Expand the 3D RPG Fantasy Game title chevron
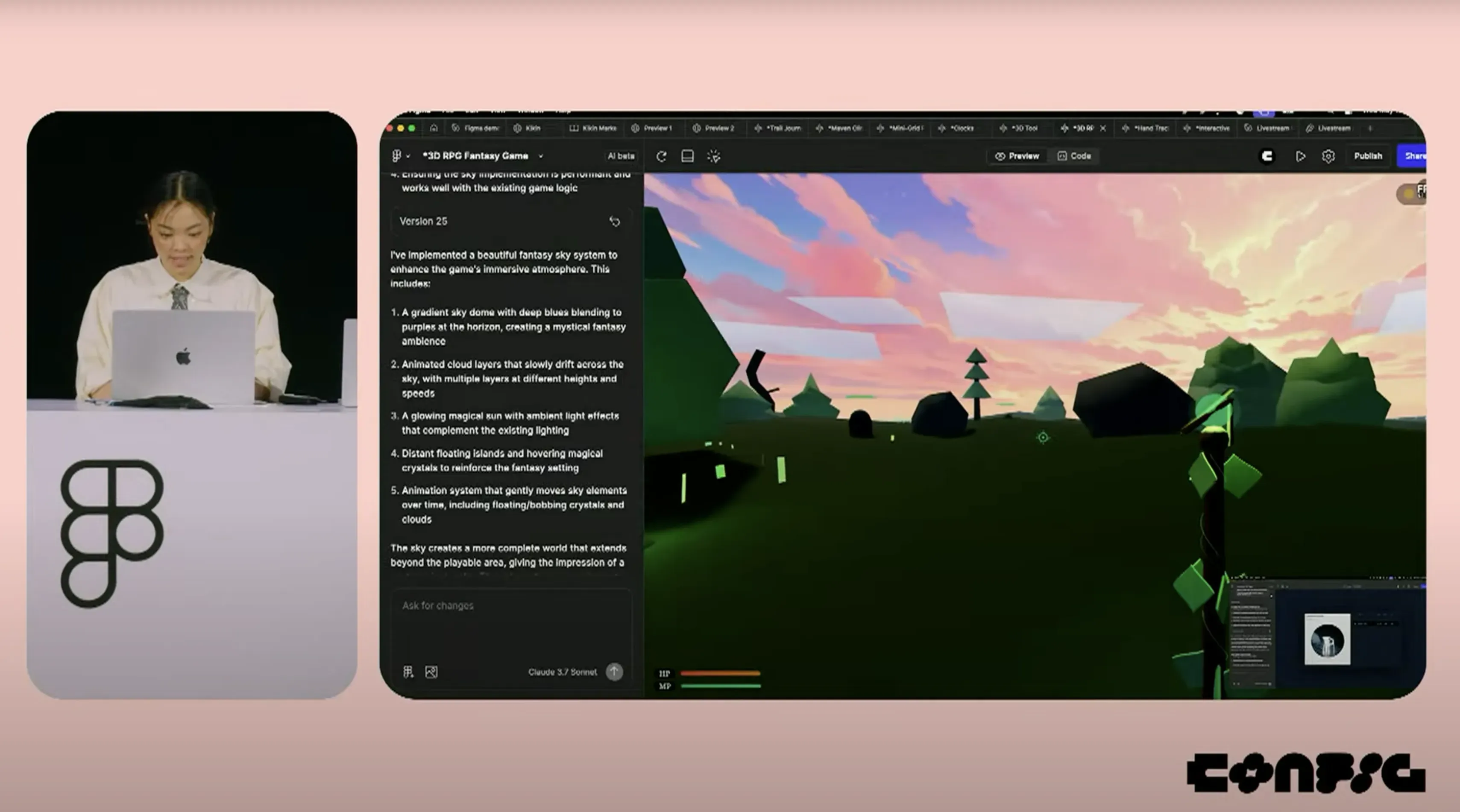1460x812 pixels. pyautogui.click(x=541, y=156)
